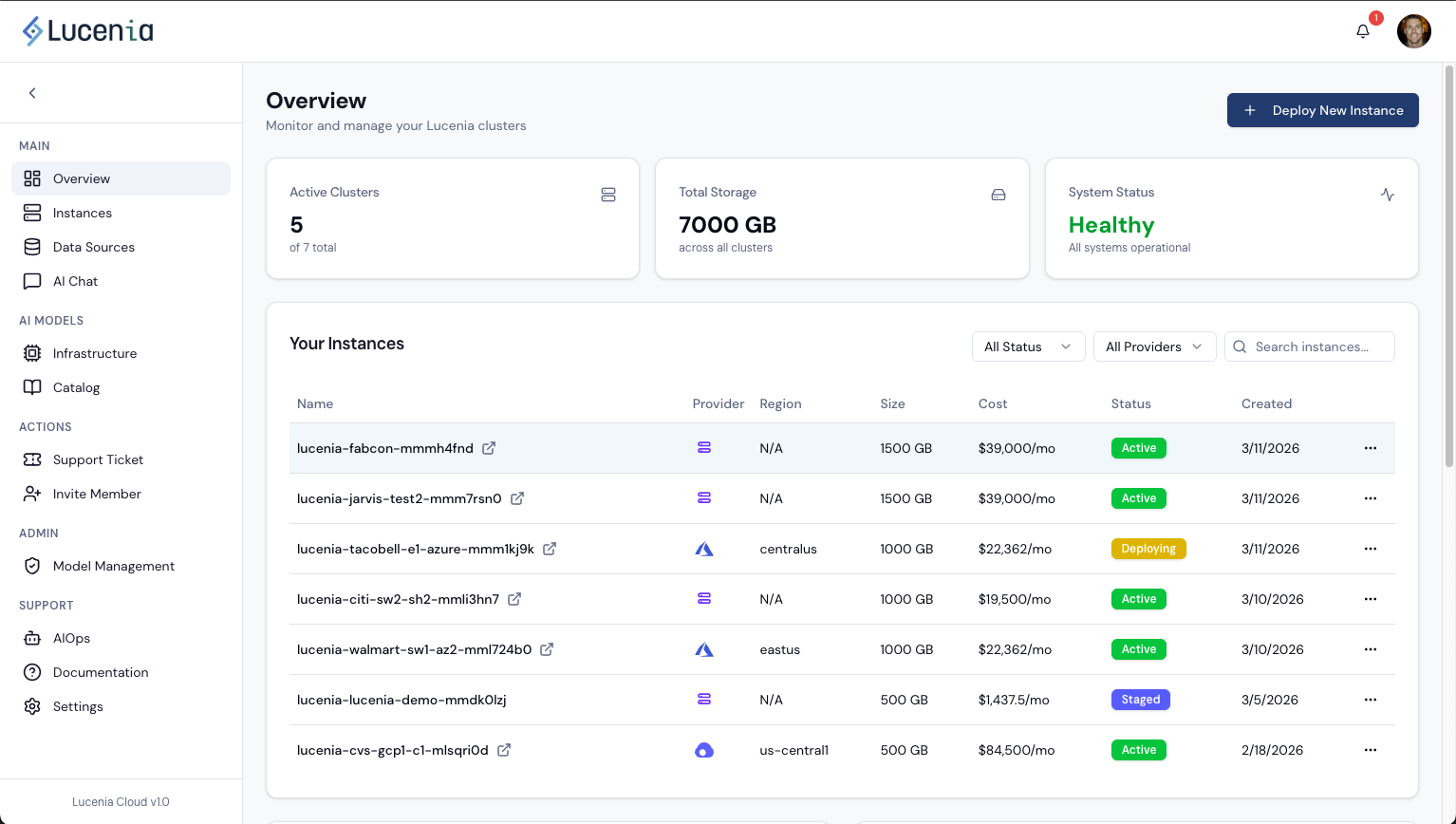Click the Infrastructure icon under AI Models
The height and width of the screenshot is (824, 1456).
pyautogui.click(x=32, y=353)
